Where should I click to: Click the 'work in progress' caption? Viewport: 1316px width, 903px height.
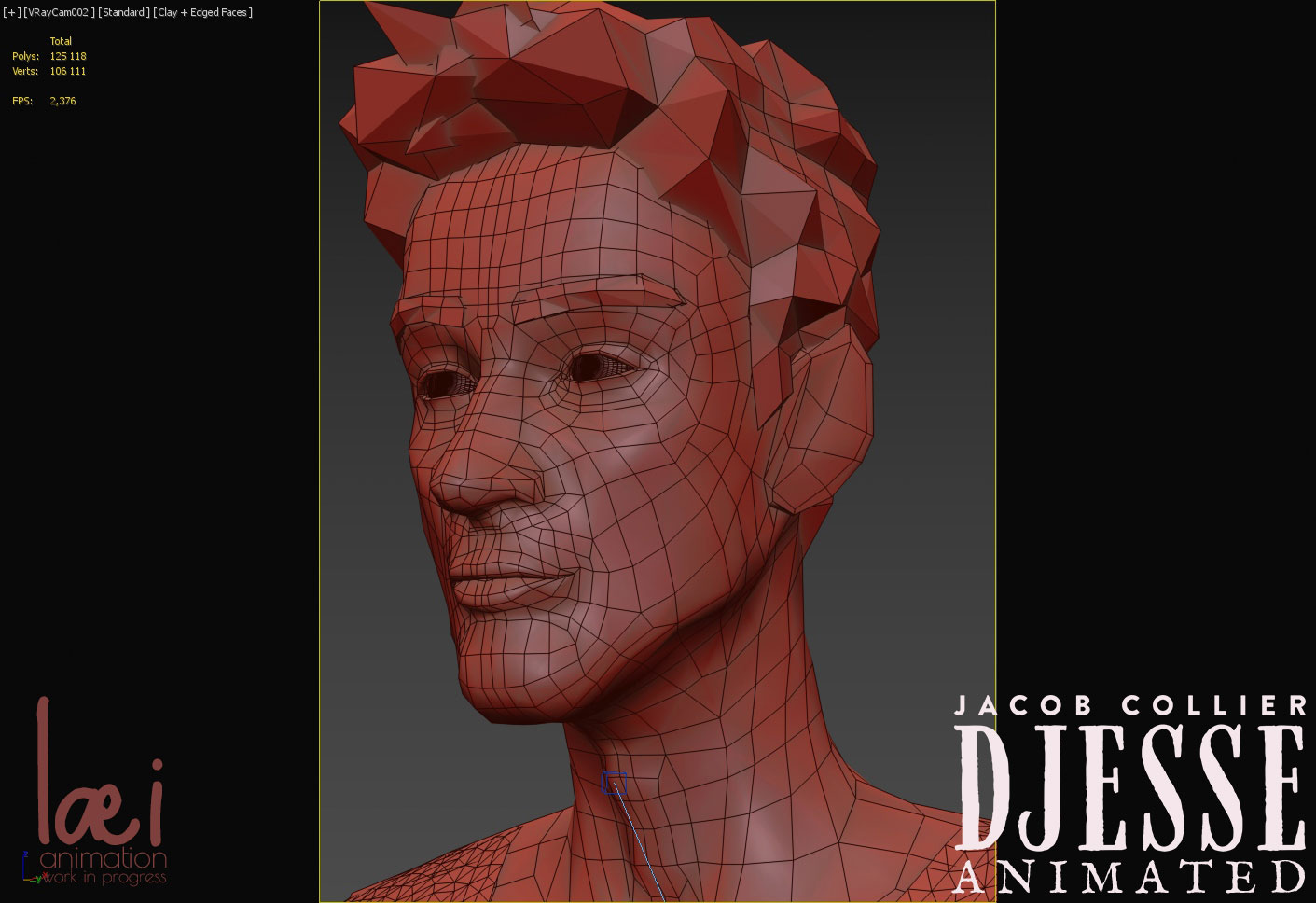point(104,878)
